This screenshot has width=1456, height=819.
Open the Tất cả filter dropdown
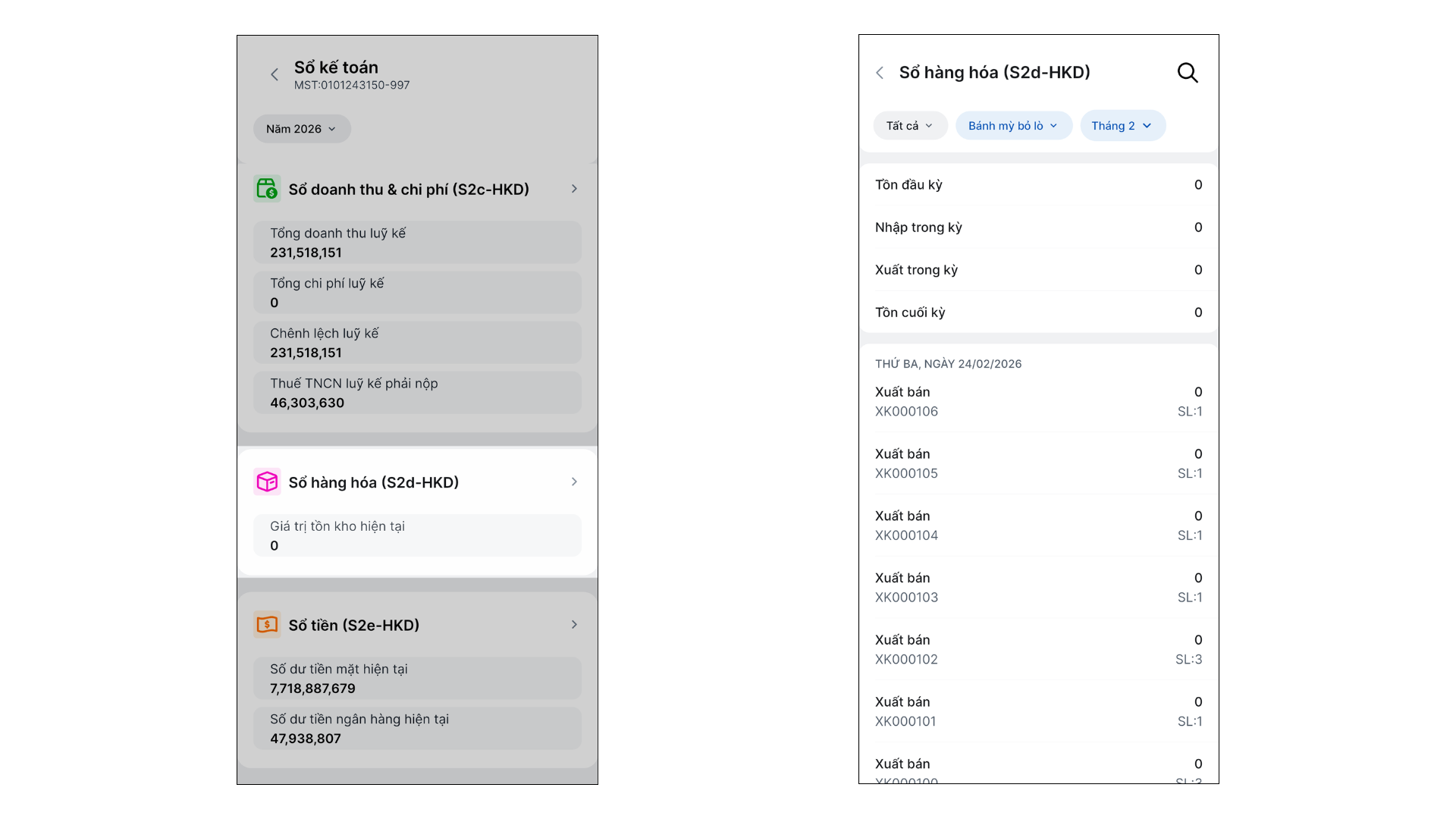click(909, 126)
